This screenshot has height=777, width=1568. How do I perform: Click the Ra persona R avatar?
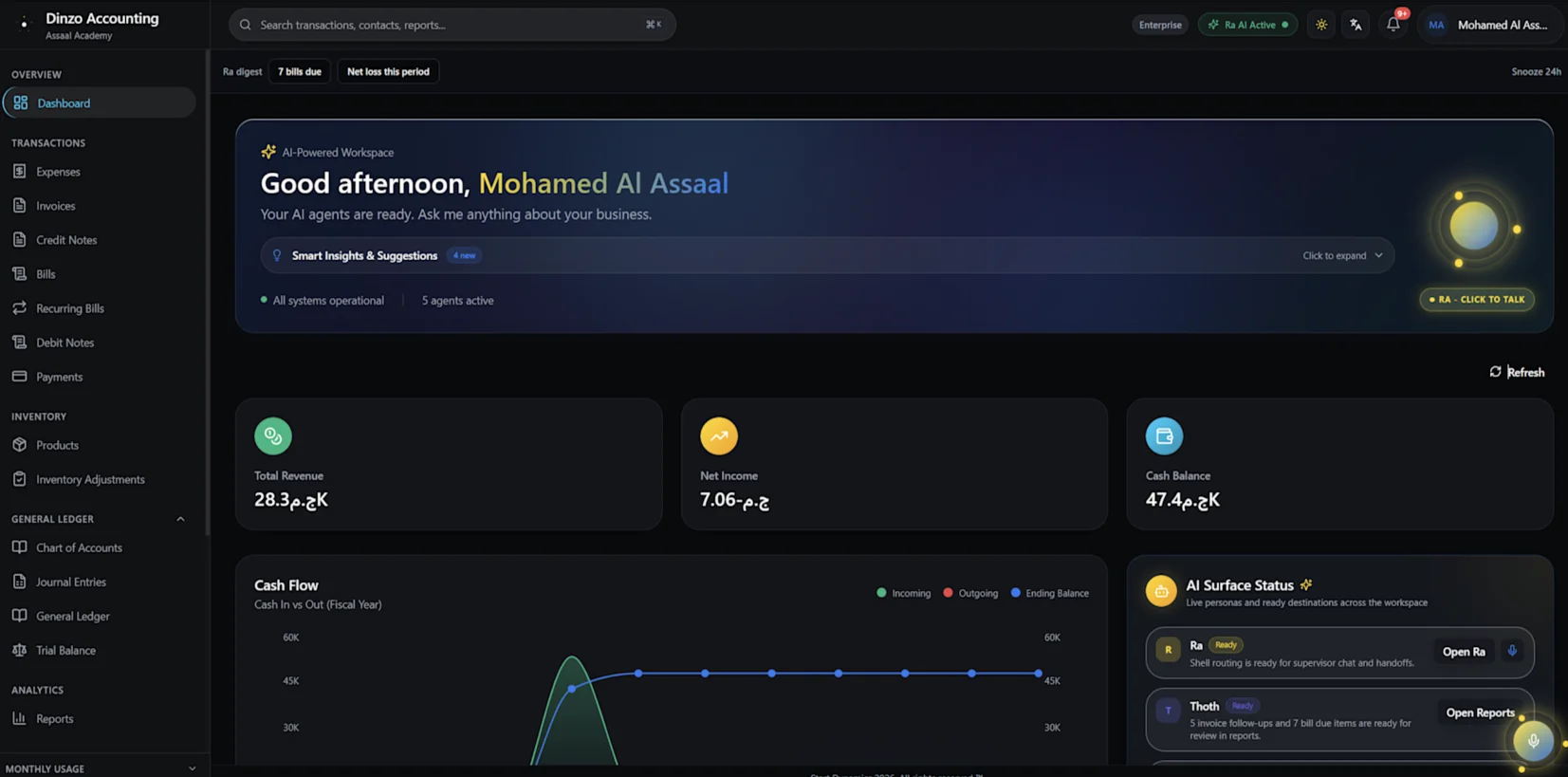pyautogui.click(x=1169, y=651)
